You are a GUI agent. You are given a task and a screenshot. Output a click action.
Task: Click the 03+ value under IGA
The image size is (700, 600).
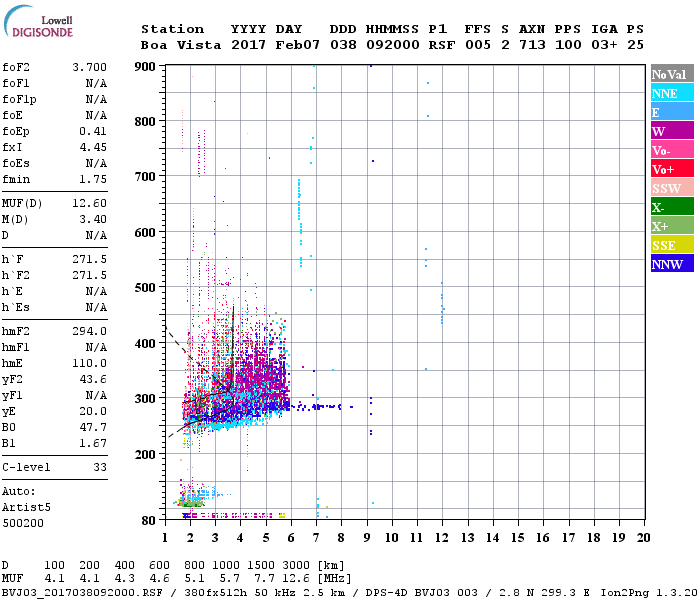coord(604,45)
